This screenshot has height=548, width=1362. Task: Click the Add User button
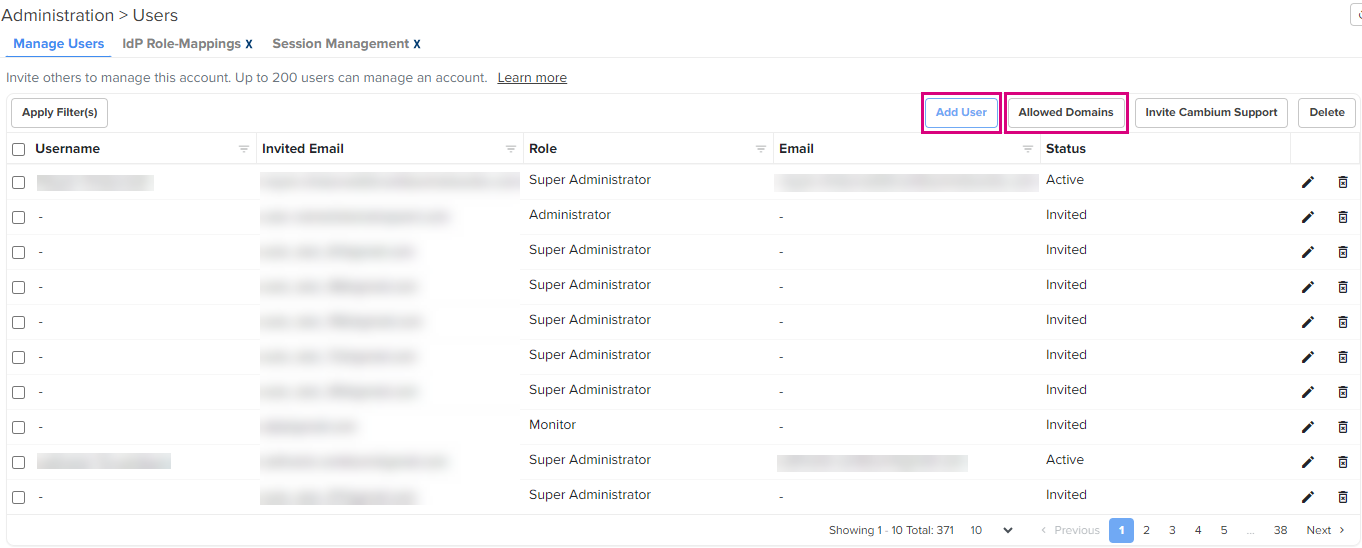(961, 112)
